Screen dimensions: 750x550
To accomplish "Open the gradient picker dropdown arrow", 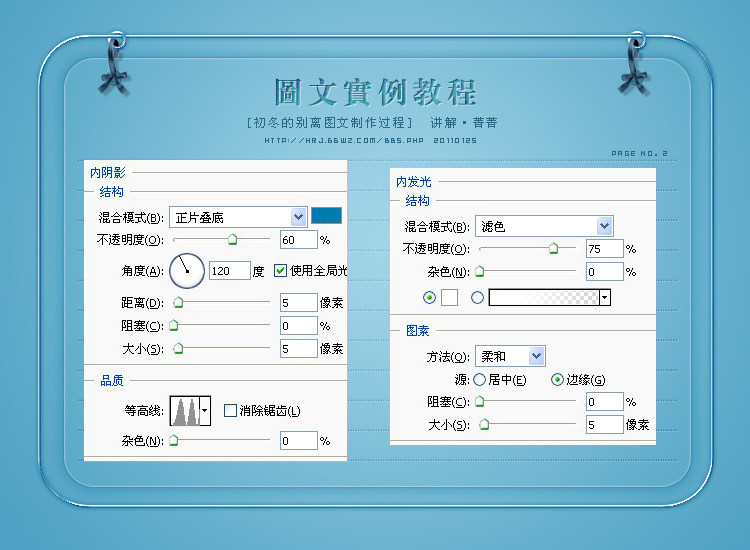I will coord(605,297).
